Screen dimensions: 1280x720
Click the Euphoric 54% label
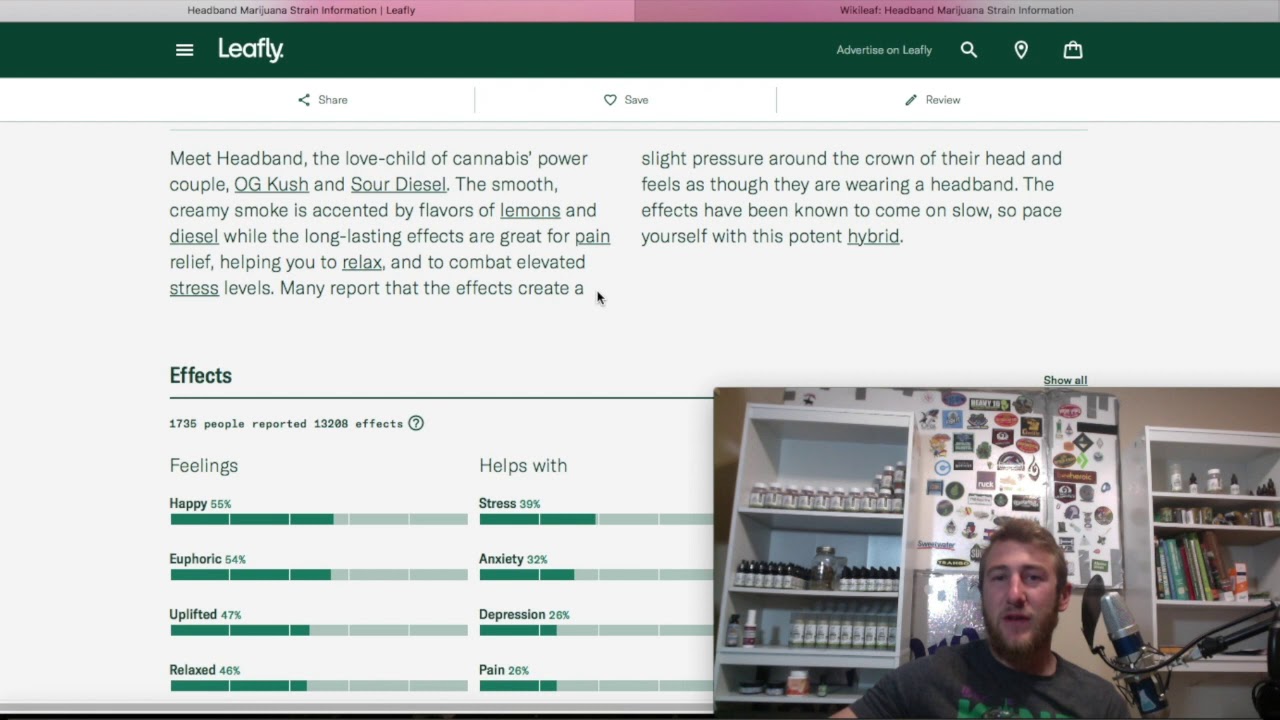[207, 559]
